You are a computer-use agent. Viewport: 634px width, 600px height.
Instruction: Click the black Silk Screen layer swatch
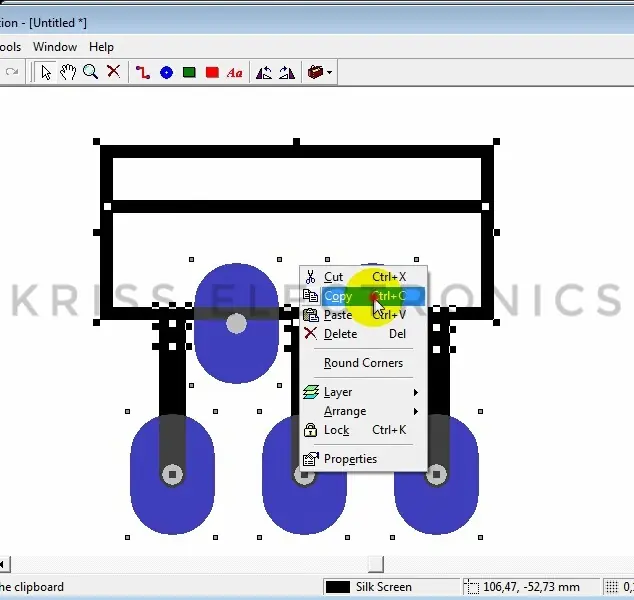click(338, 587)
